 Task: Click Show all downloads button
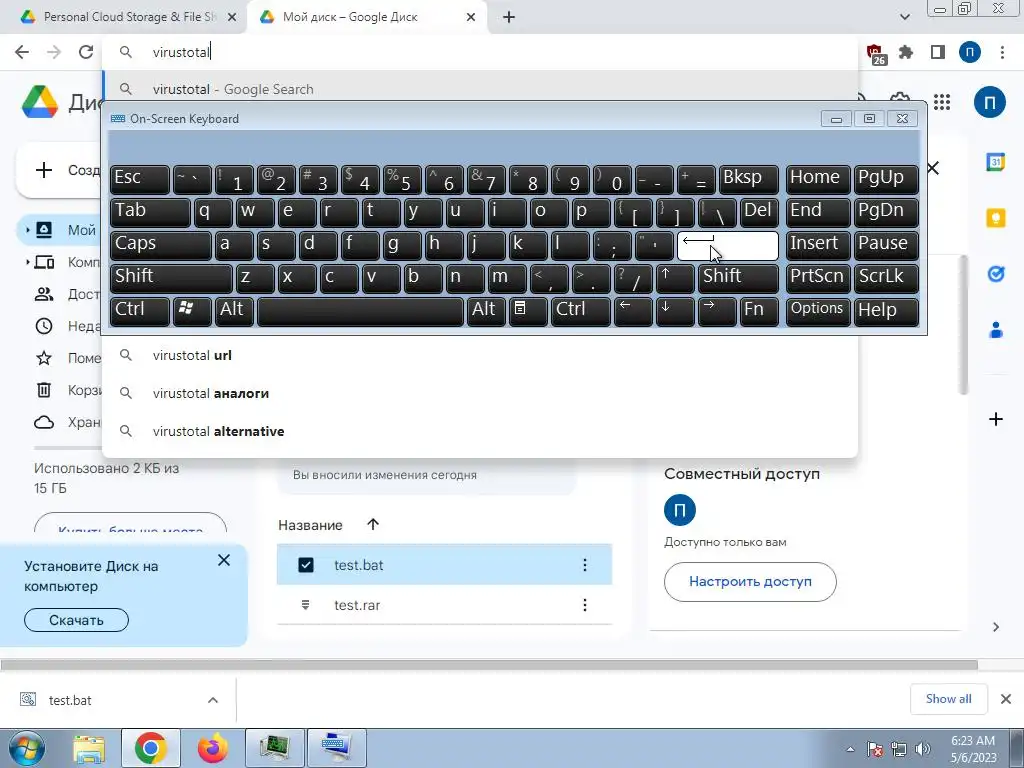(x=948, y=699)
